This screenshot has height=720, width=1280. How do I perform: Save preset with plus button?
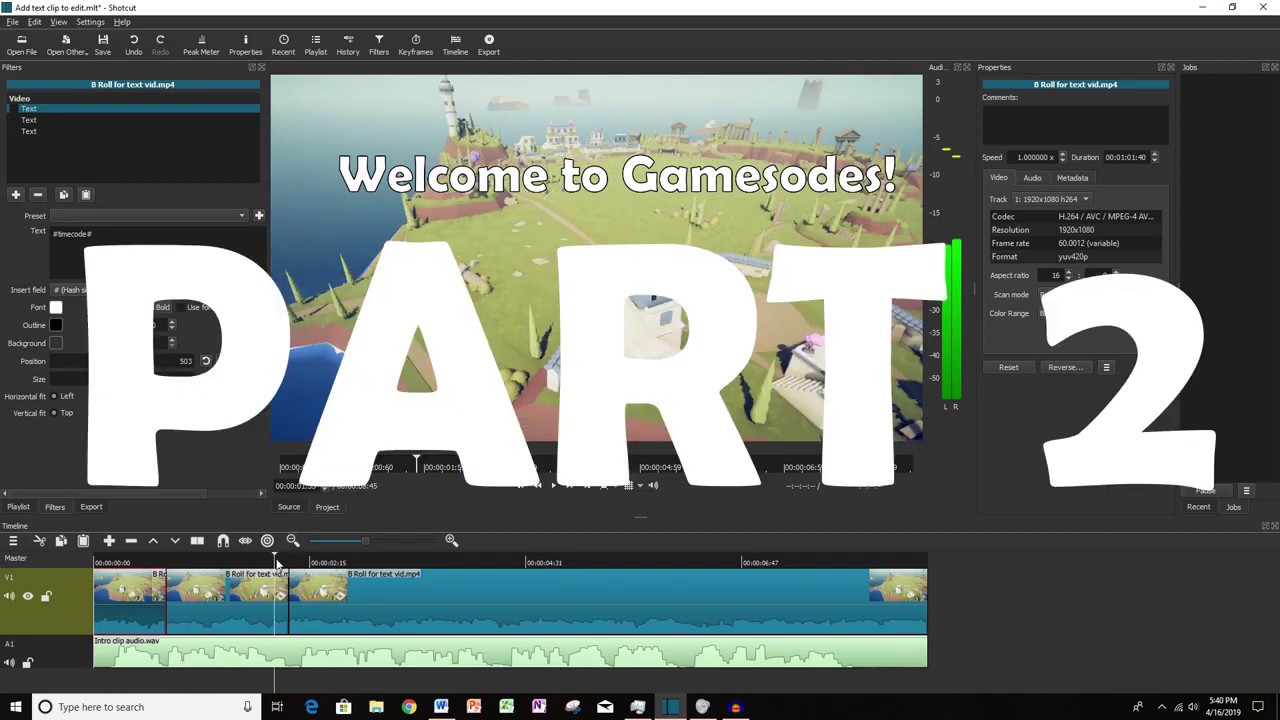tap(258, 215)
